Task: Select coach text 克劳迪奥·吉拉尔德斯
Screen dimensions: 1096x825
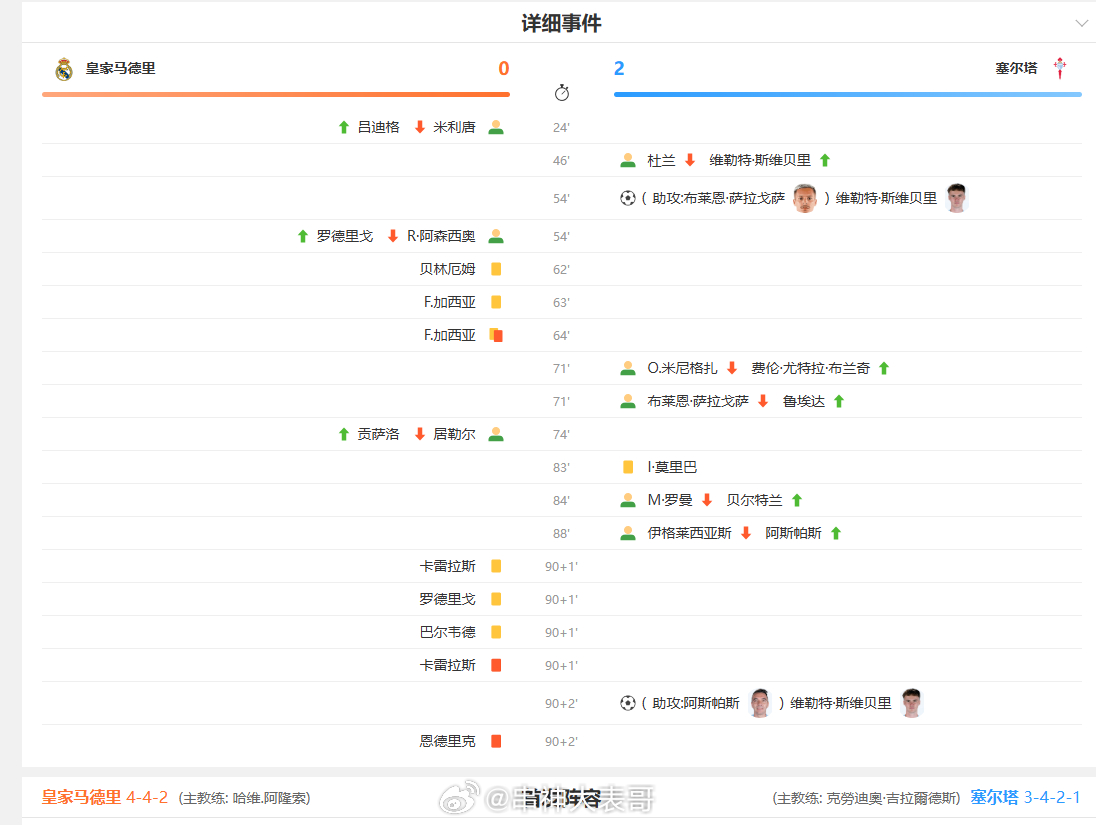Action: pos(890,798)
